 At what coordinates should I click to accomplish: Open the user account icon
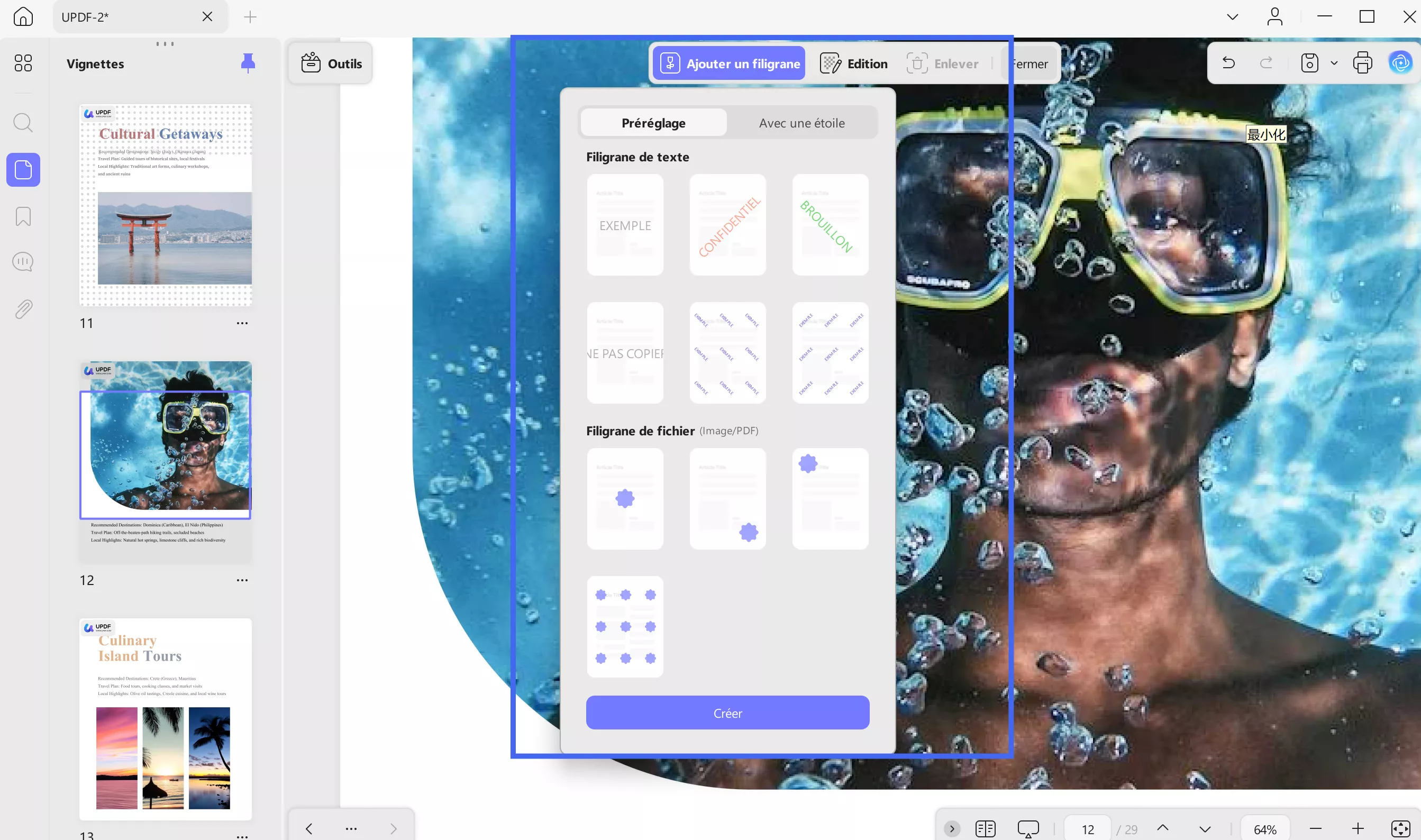point(1275,16)
